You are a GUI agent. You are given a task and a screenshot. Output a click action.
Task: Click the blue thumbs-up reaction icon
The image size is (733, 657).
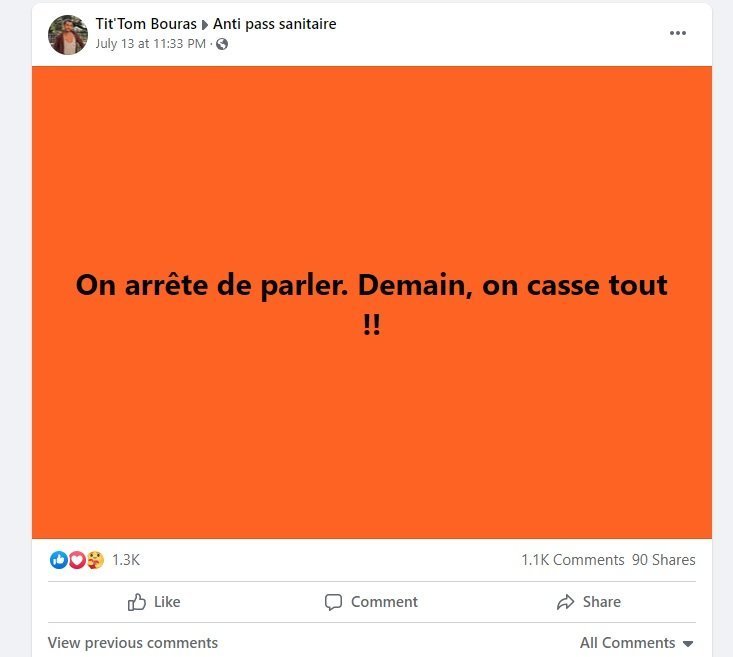point(59,560)
